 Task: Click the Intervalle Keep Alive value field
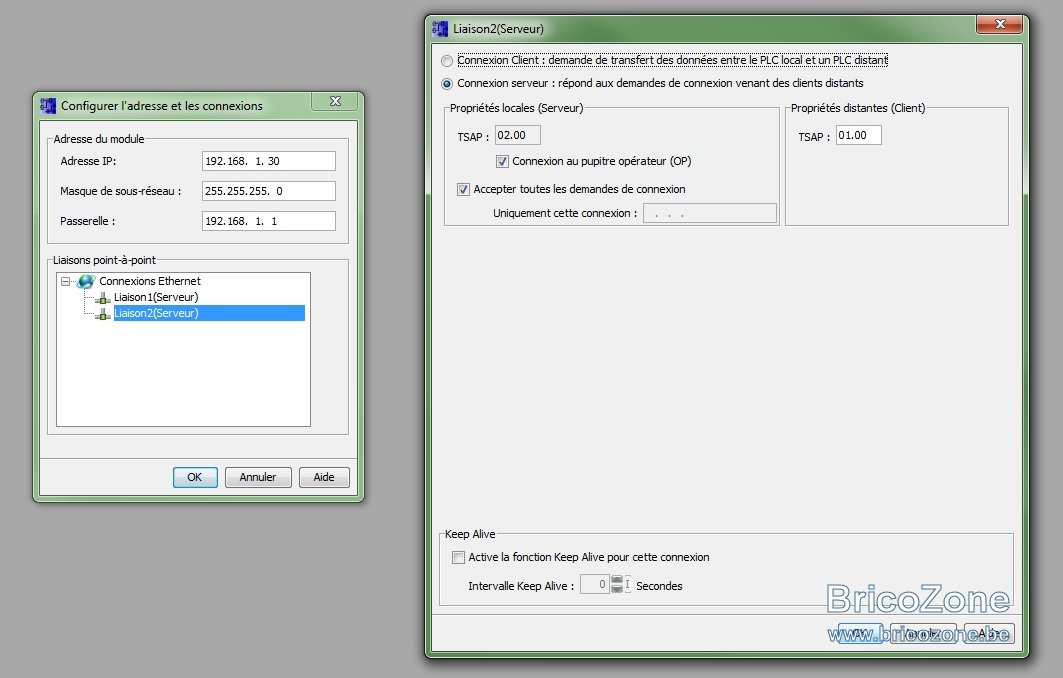point(595,584)
